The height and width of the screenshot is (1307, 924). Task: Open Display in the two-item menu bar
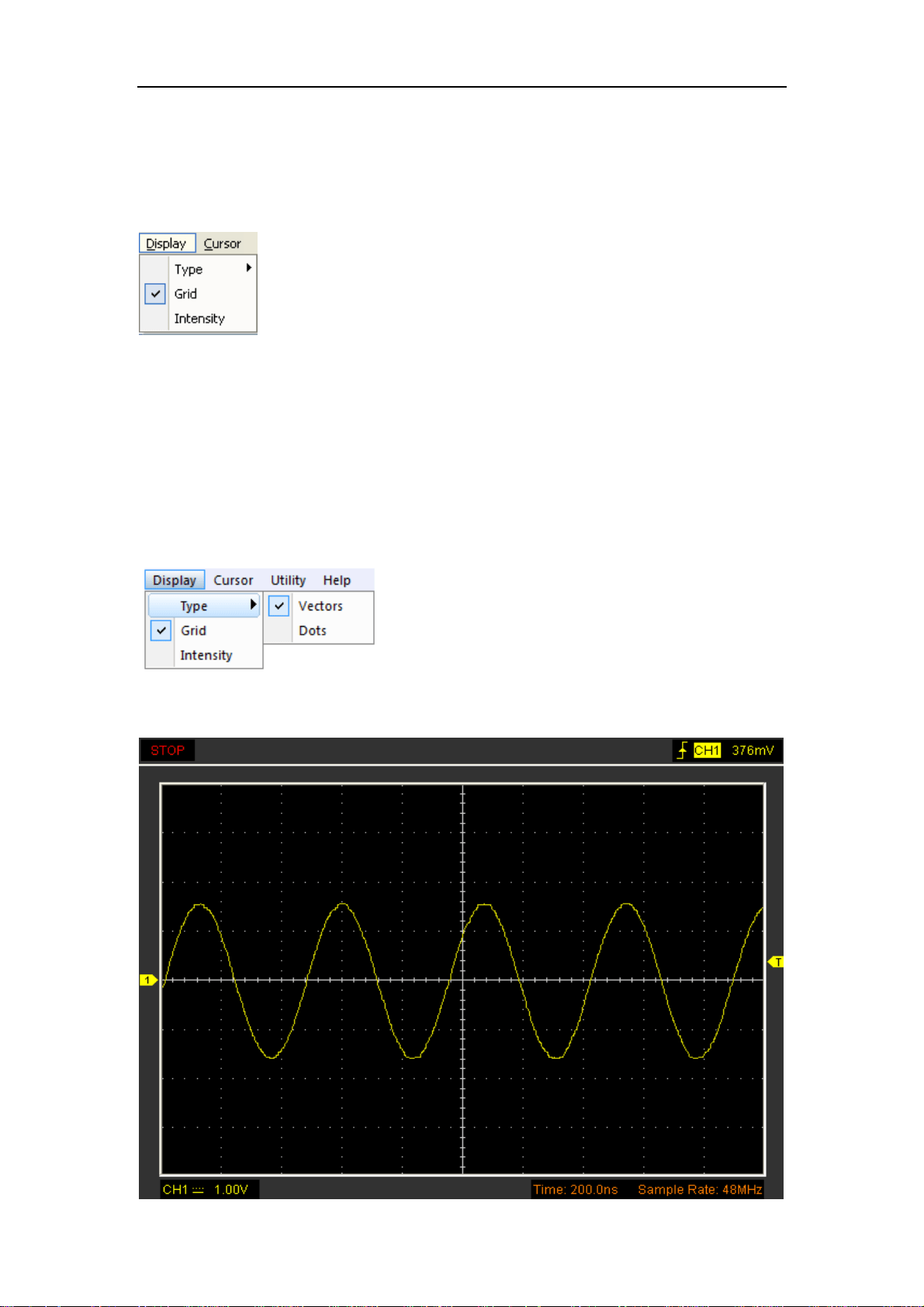click(x=167, y=244)
